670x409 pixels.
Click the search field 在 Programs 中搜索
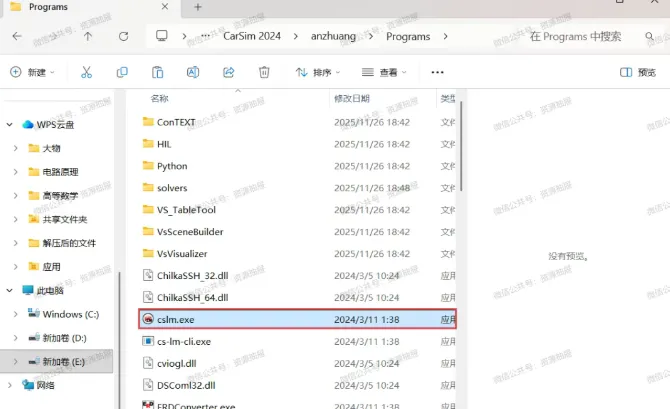click(576, 36)
